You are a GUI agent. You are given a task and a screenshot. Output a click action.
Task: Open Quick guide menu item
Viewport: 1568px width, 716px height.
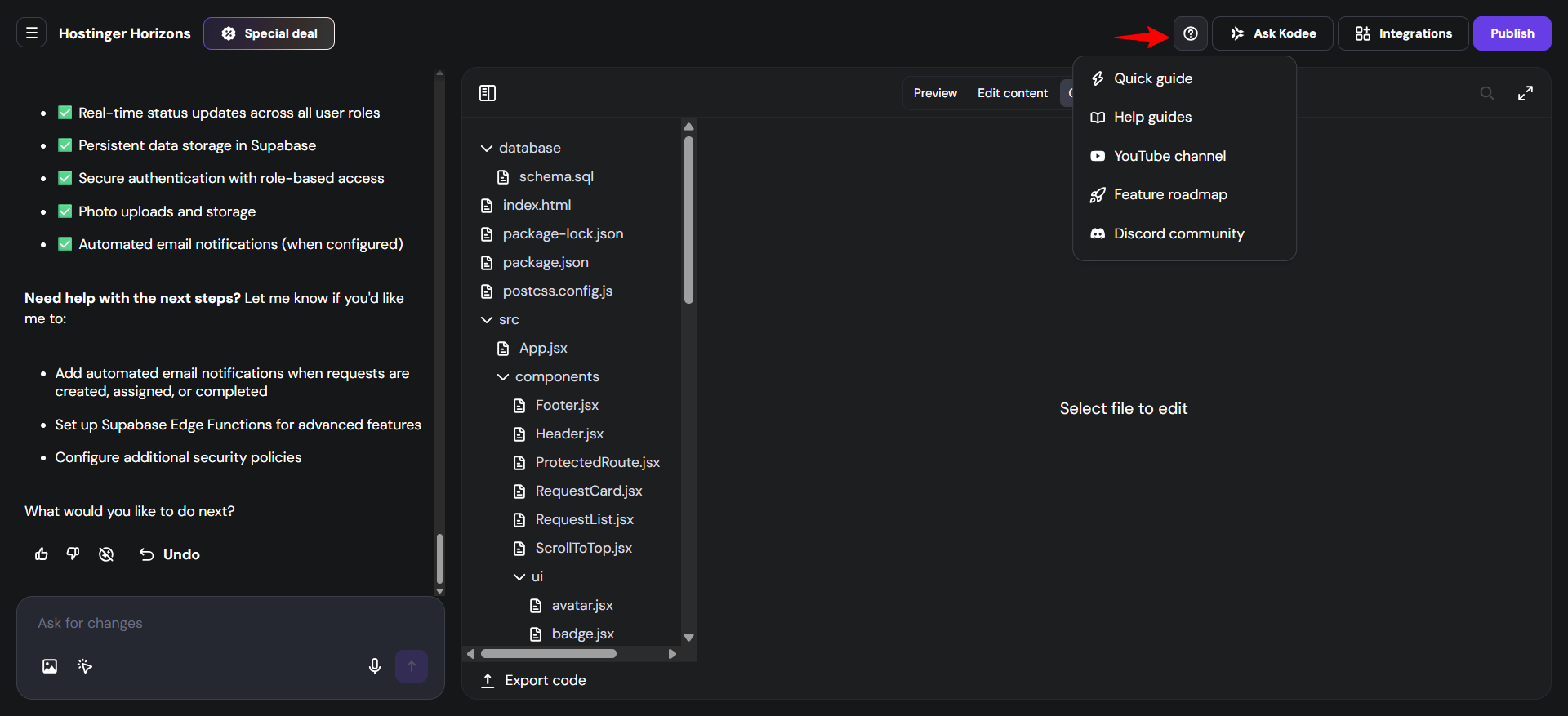pyautogui.click(x=1184, y=78)
